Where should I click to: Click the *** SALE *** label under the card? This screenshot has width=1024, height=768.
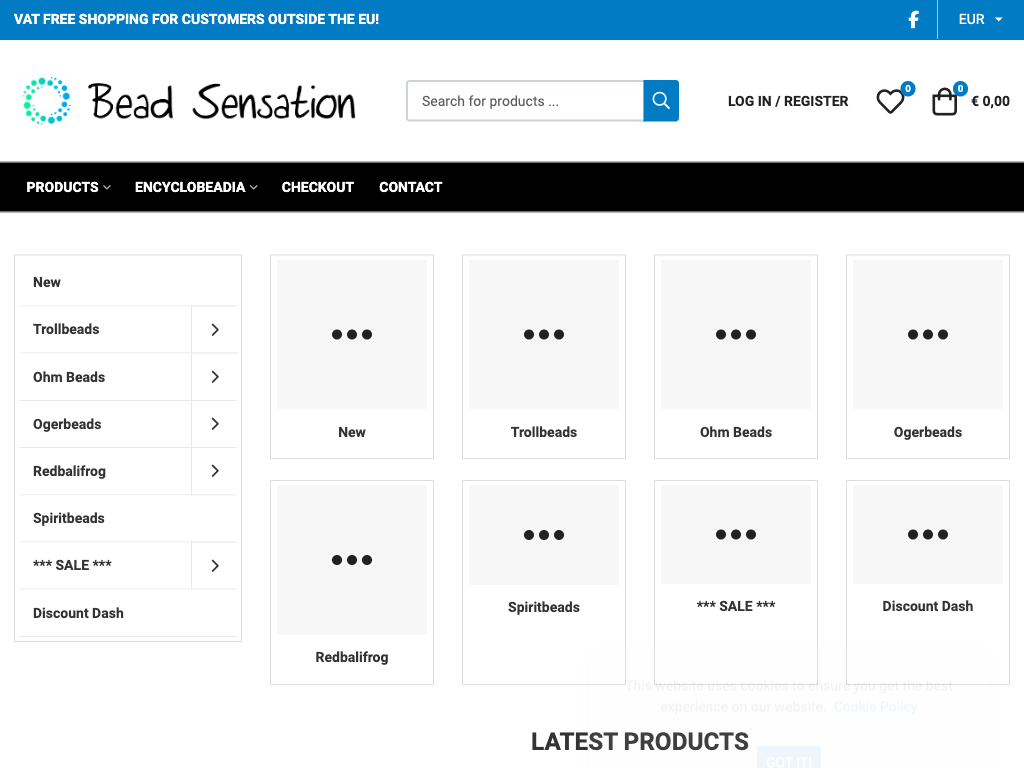point(736,606)
